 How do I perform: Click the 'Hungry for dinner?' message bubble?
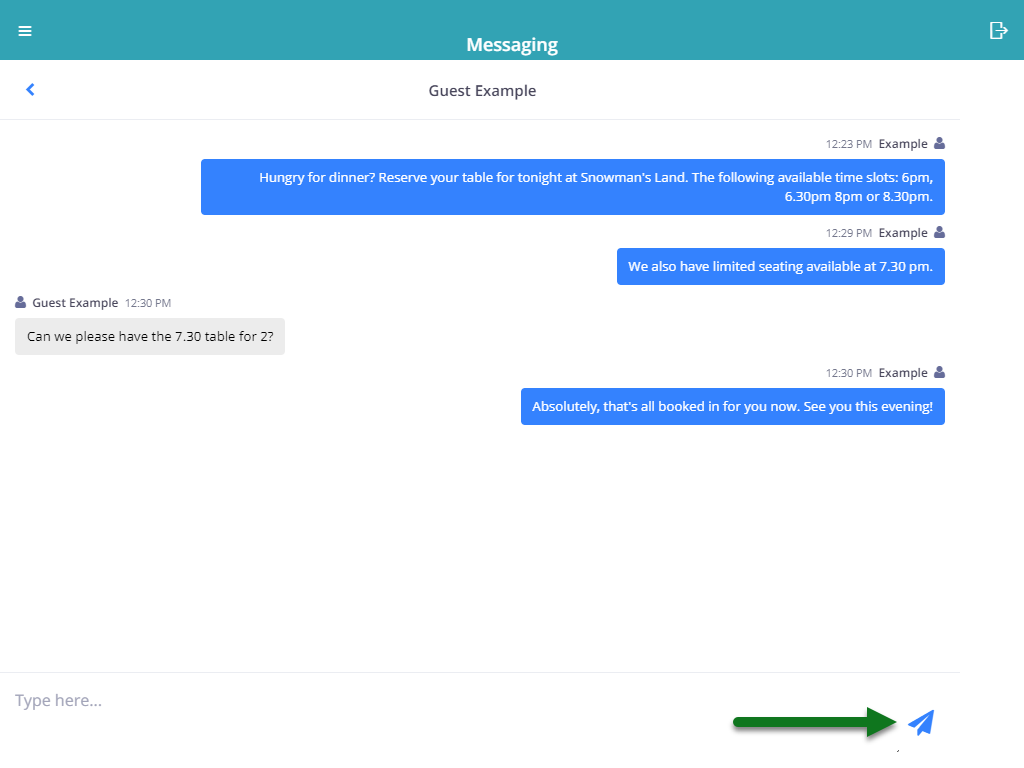pos(573,187)
